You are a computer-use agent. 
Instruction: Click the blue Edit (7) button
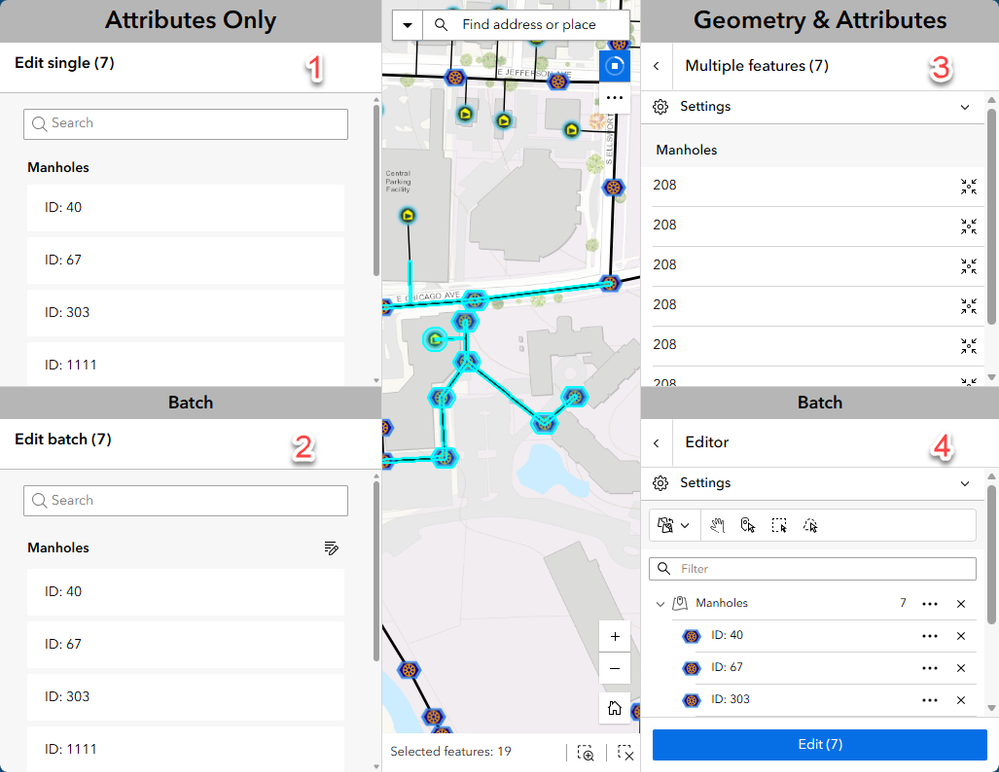(820, 745)
